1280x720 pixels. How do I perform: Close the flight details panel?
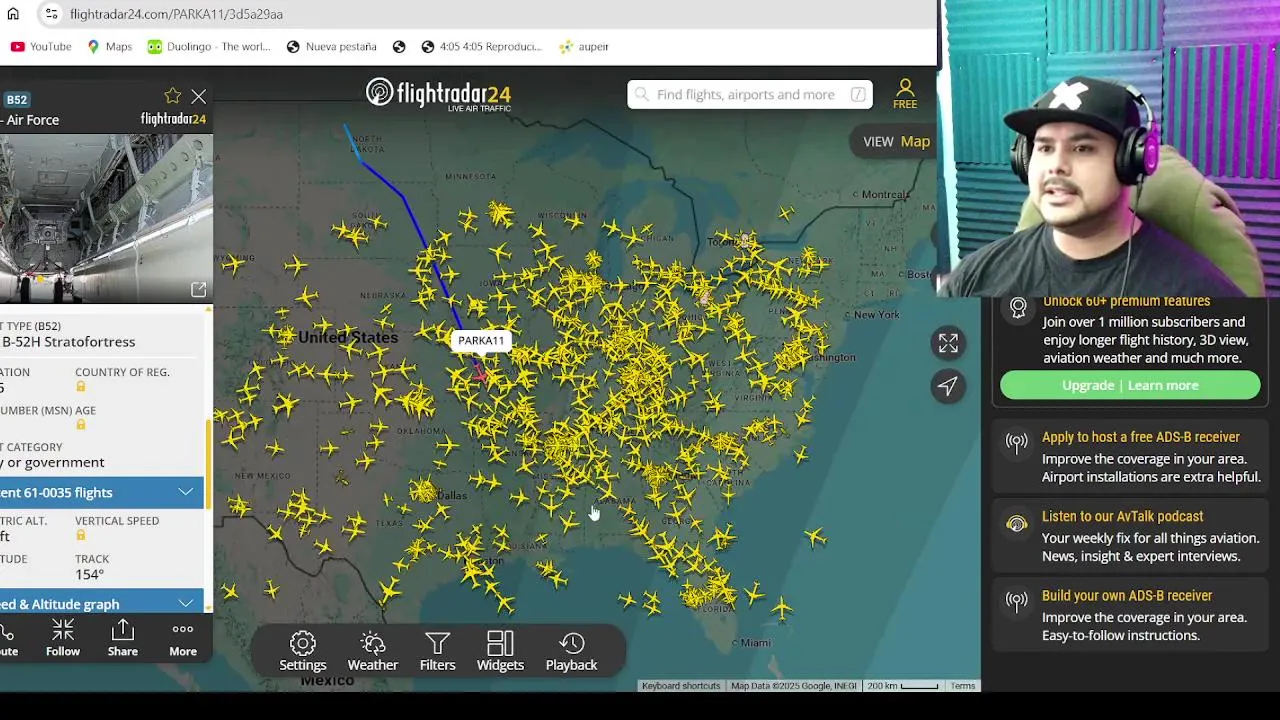click(199, 97)
